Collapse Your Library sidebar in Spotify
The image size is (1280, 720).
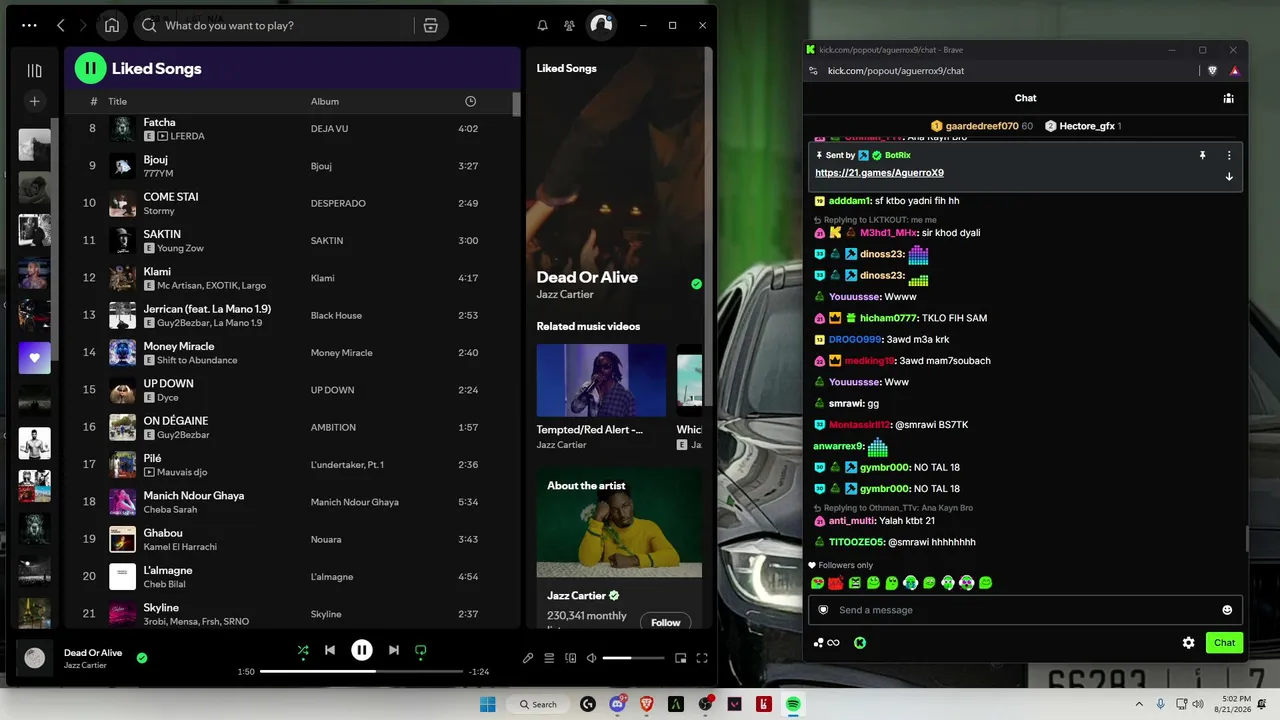click(34, 70)
